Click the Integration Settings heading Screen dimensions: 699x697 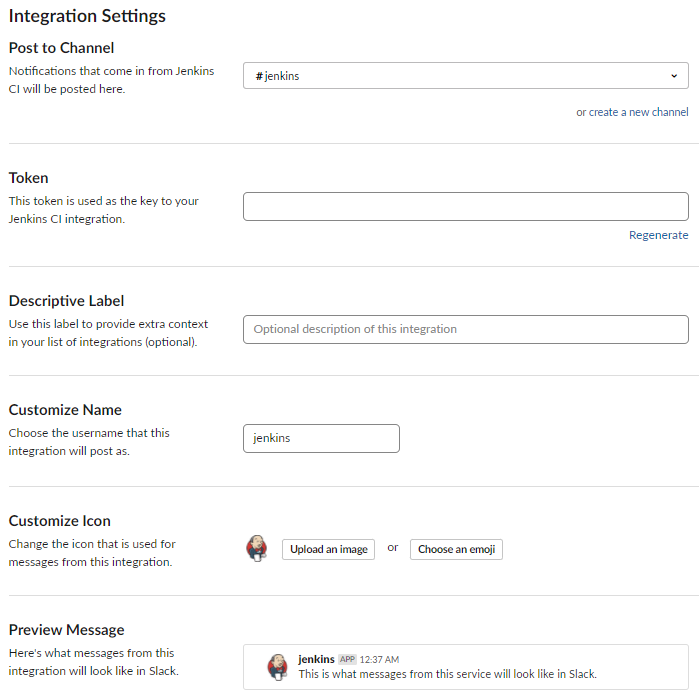click(87, 16)
